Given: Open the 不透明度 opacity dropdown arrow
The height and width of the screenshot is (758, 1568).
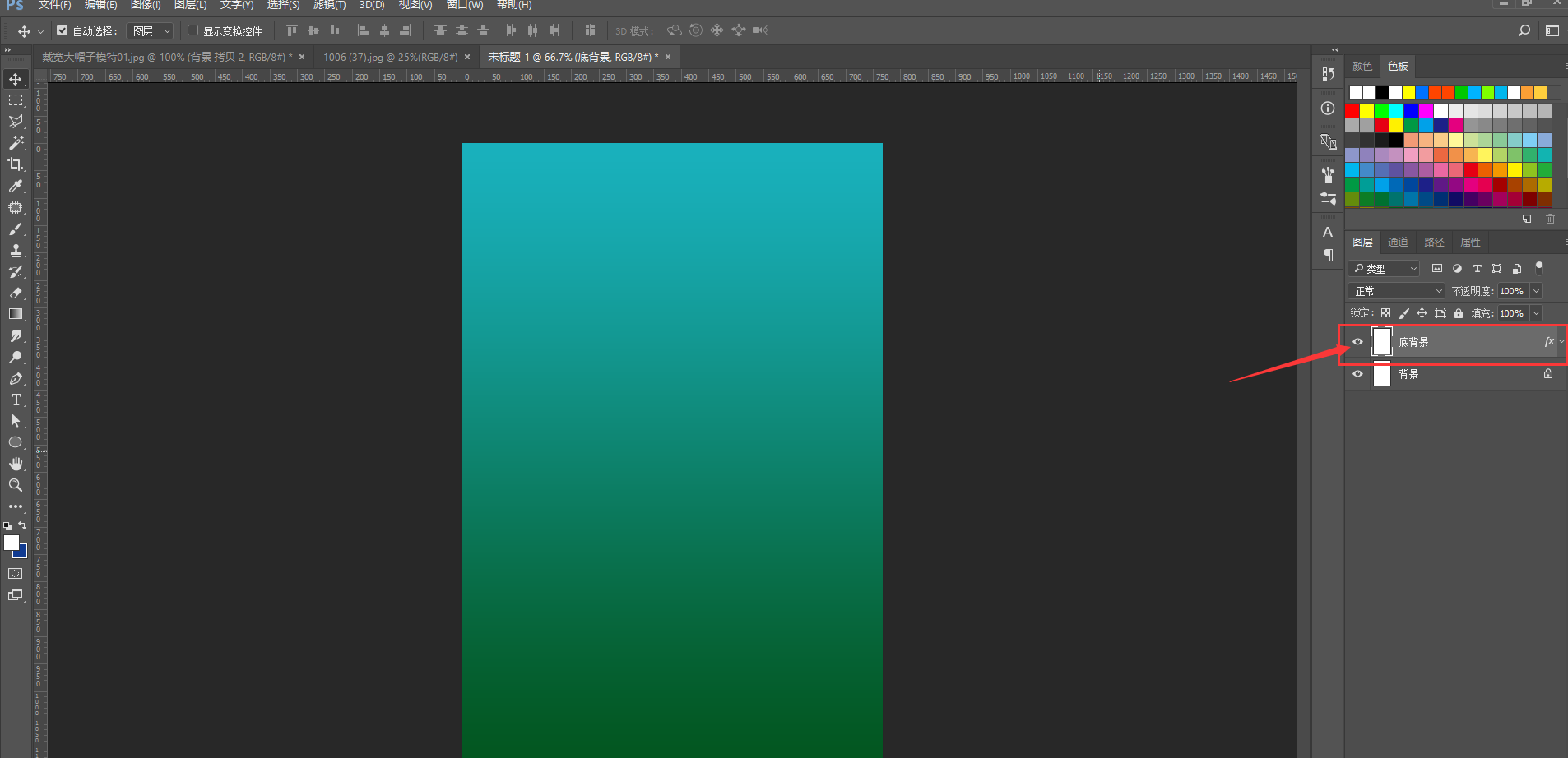Looking at the screenshot, I should coord(1536,291).
